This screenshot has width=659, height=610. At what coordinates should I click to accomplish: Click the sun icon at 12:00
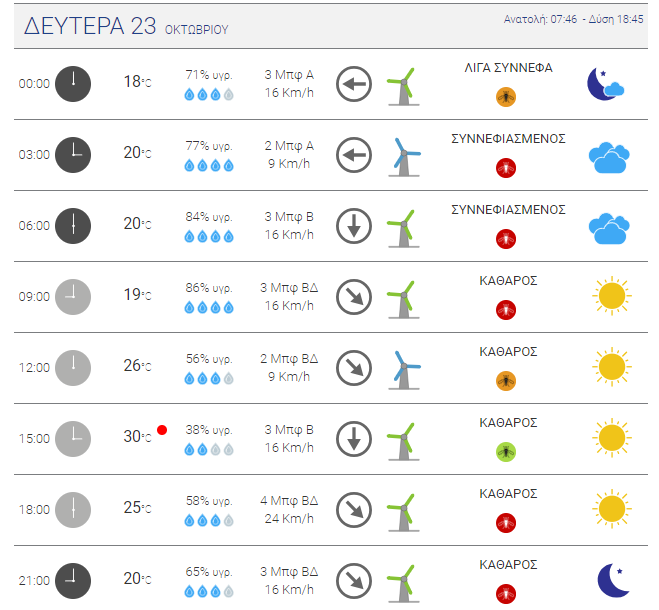612,367
